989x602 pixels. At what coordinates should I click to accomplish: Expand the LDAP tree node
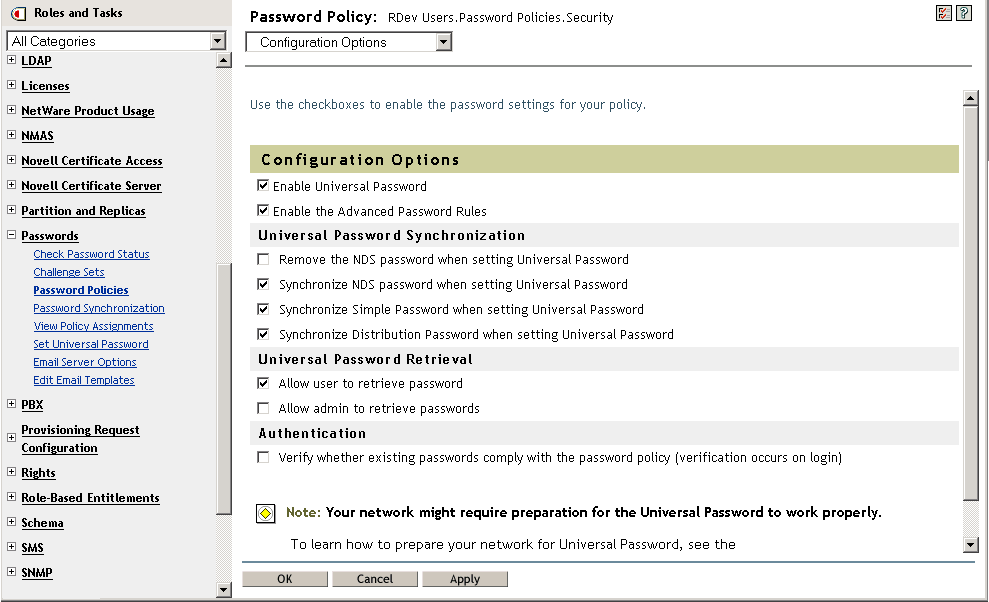[x=11, y=60]
